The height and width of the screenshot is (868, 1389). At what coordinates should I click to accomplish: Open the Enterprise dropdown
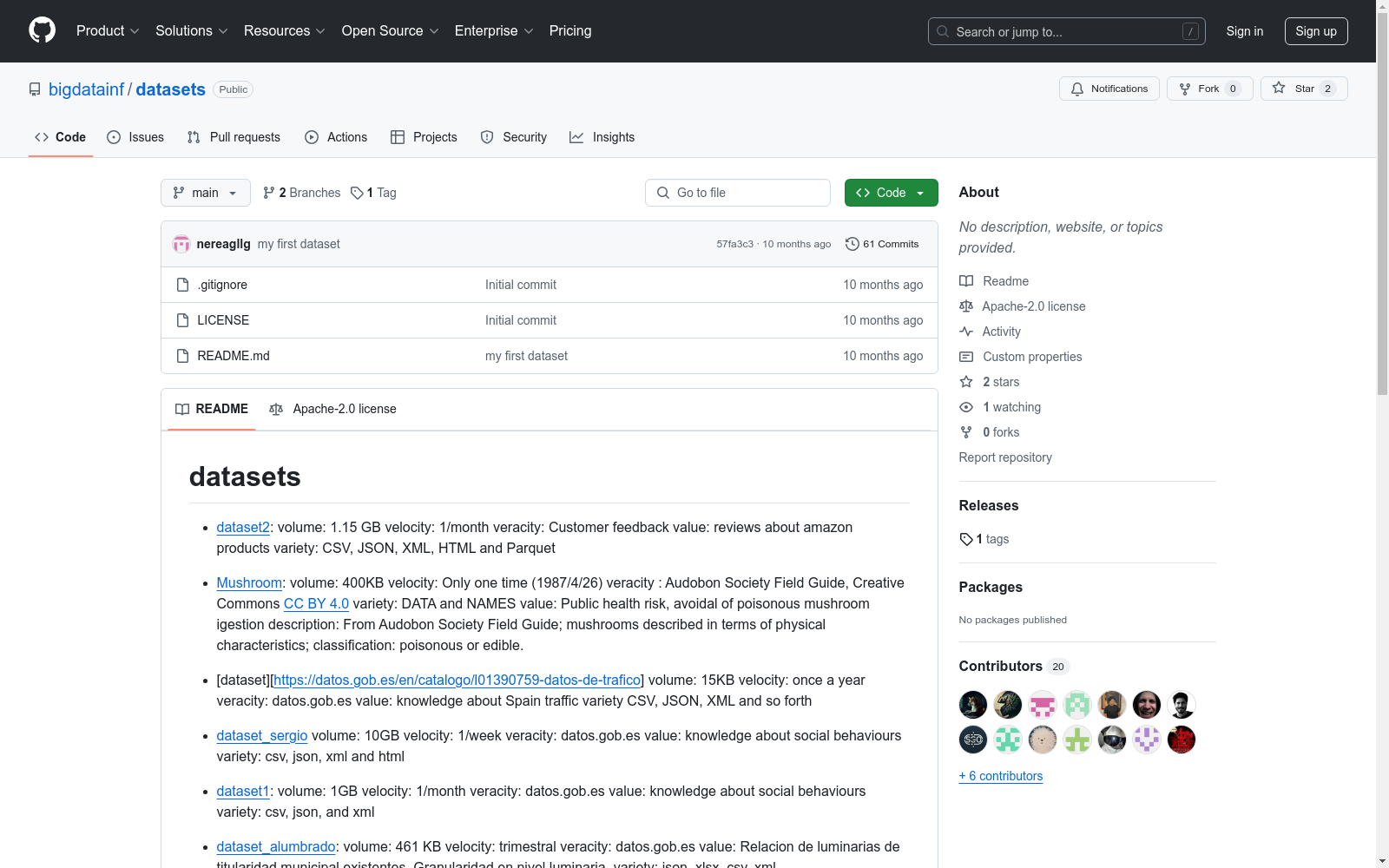pyautogui.click(x=494, y=31)
